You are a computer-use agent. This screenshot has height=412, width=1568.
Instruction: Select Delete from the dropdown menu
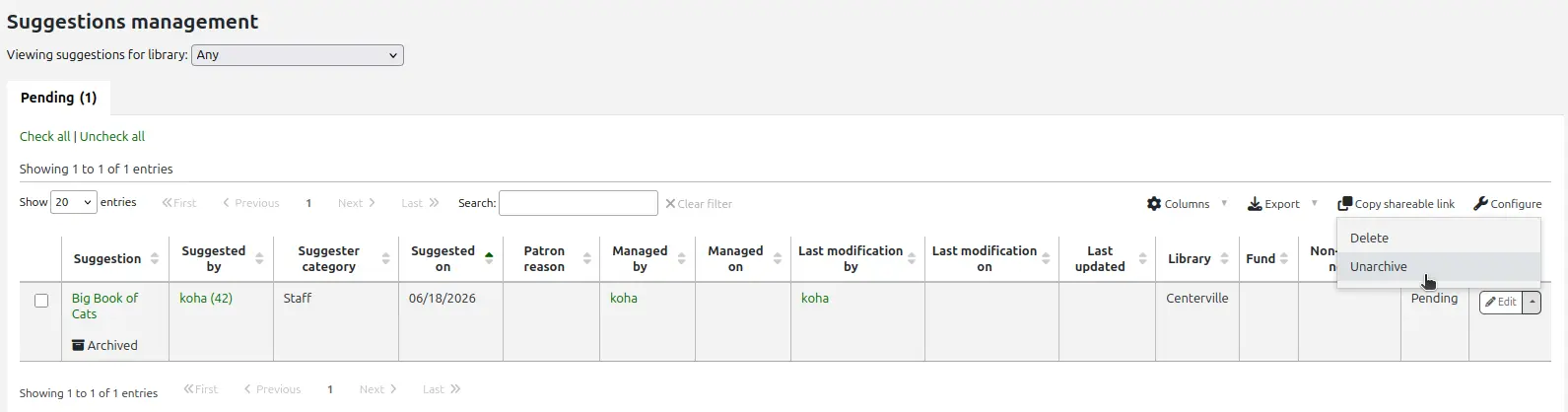[x=1439, y=239]
